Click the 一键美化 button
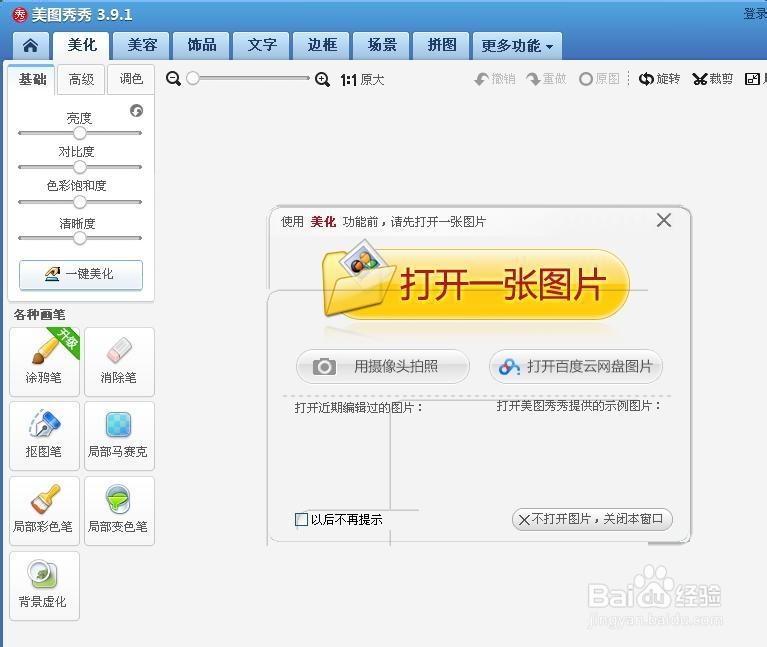Image resolution: width=767 pixels, height=647 pixels. [81, 274]
